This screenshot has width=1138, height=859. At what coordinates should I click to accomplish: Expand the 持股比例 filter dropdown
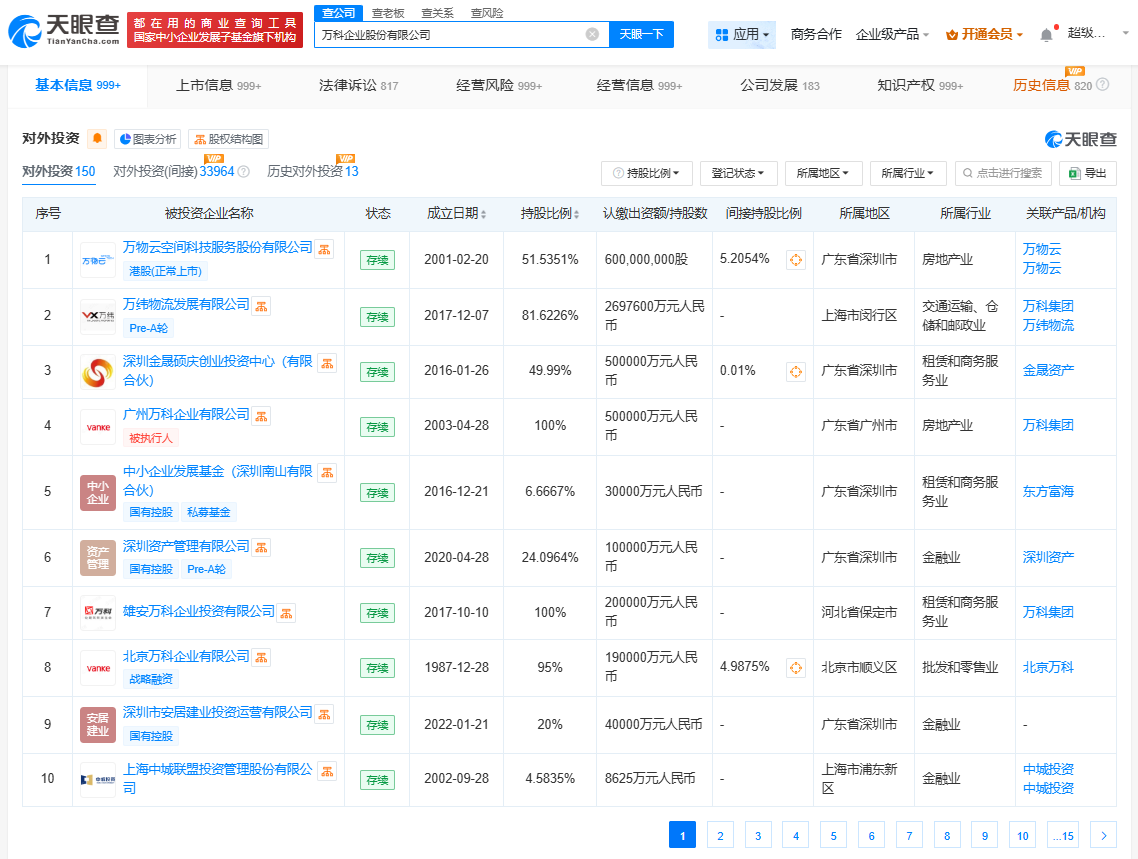[x=646, y=173]
